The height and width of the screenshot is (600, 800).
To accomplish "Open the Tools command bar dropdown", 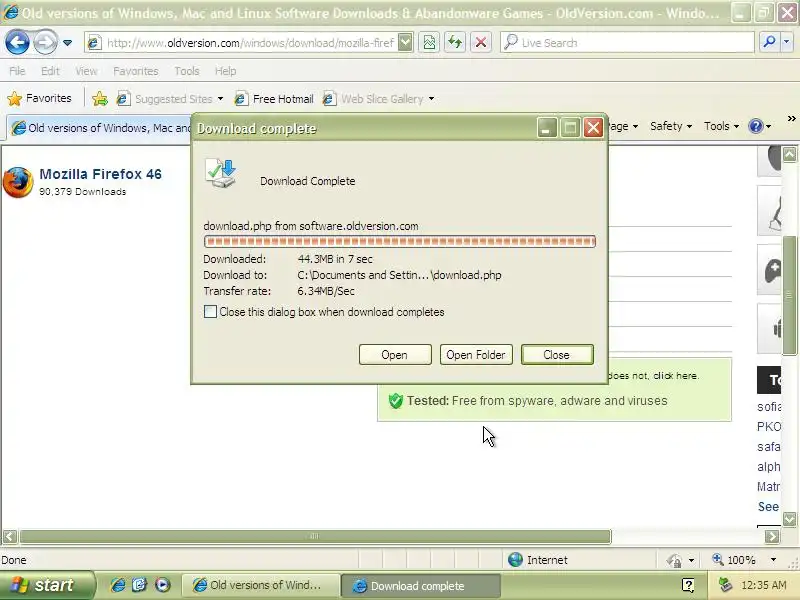I will (721, 126).
